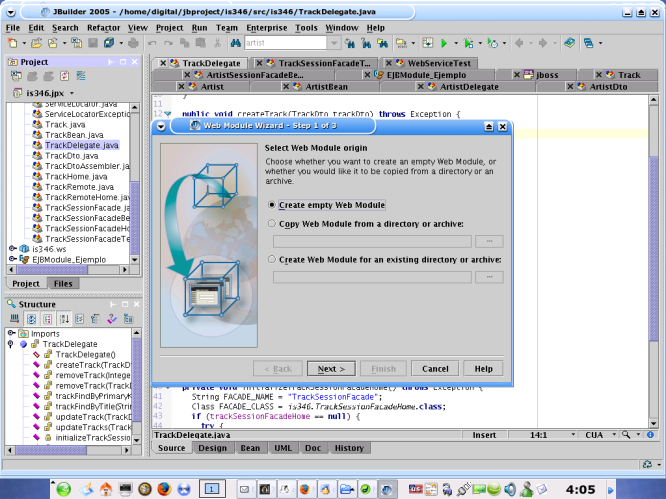Click the magnifier zoom icon in editor status bar
666x499 pixels.
tap(627, 435)
